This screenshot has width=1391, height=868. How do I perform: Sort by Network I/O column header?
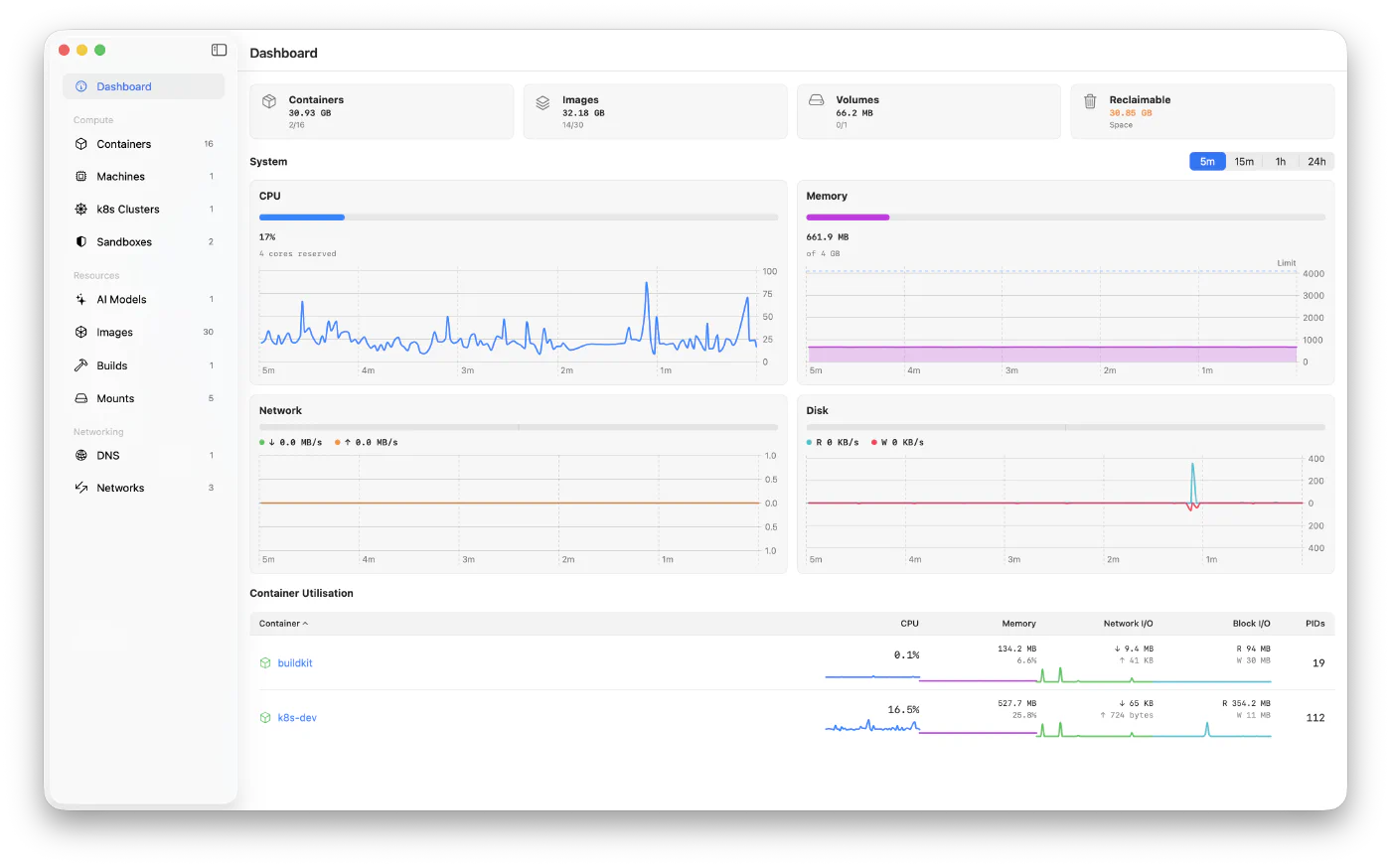[1128, 624]
